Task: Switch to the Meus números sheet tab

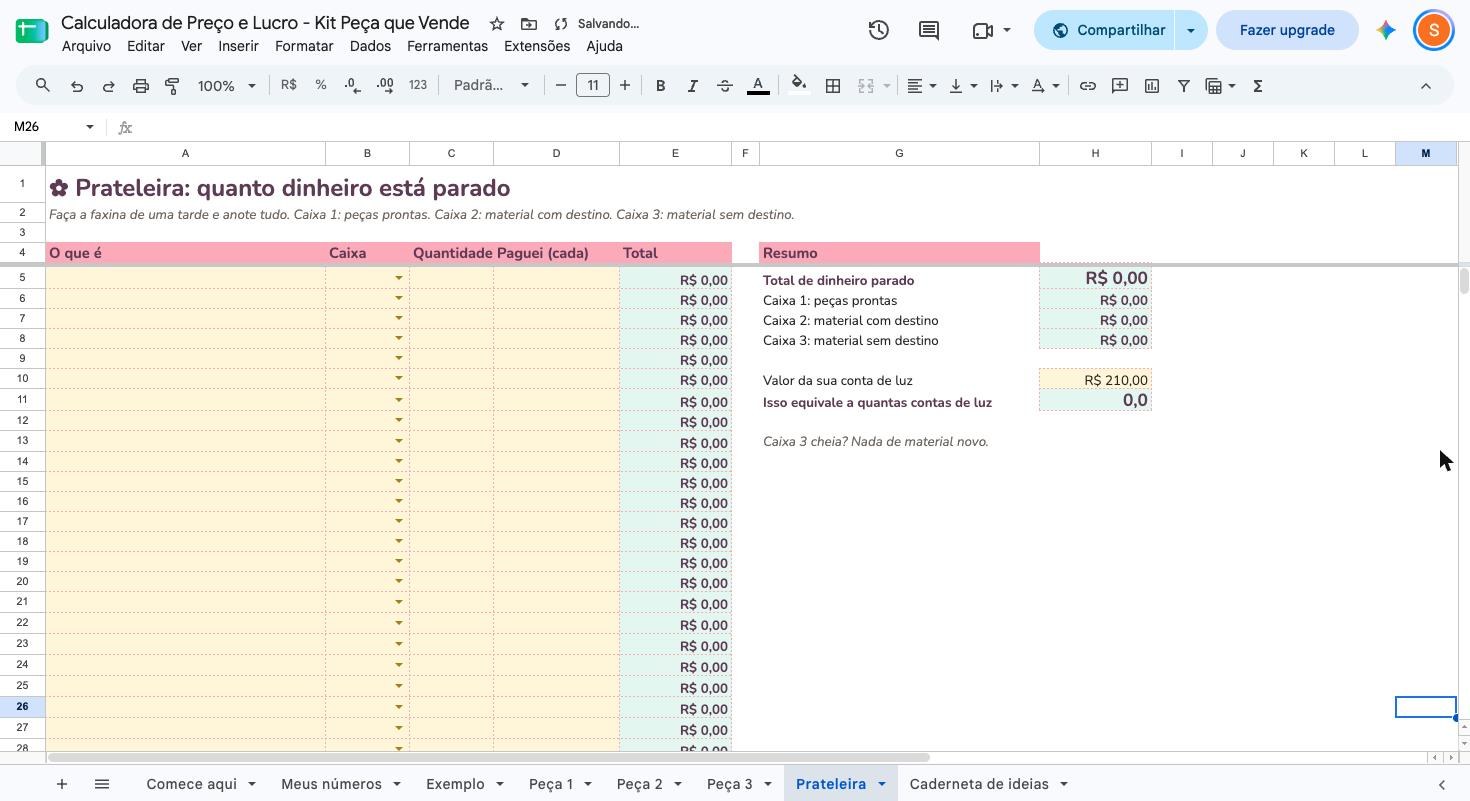Action: pyautogui.click(x=331, y=784)
